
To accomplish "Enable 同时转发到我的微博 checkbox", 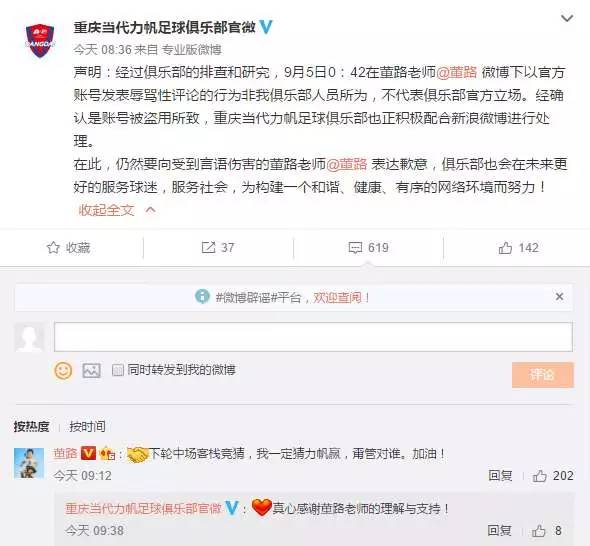I will pyautogui.click(x=117, y=370).
